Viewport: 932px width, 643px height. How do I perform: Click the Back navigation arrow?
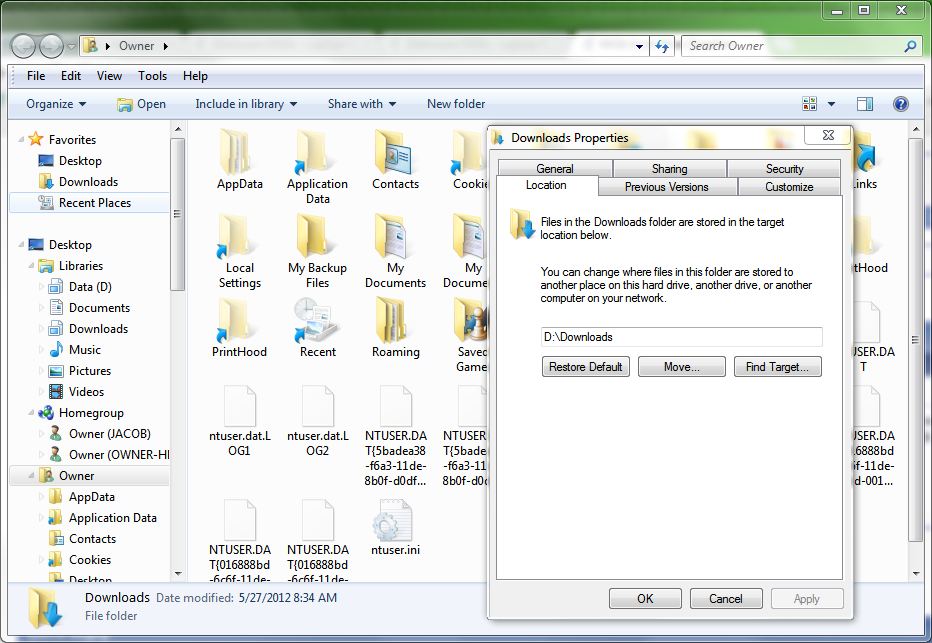pyautogui.click(x=24, y=46)
